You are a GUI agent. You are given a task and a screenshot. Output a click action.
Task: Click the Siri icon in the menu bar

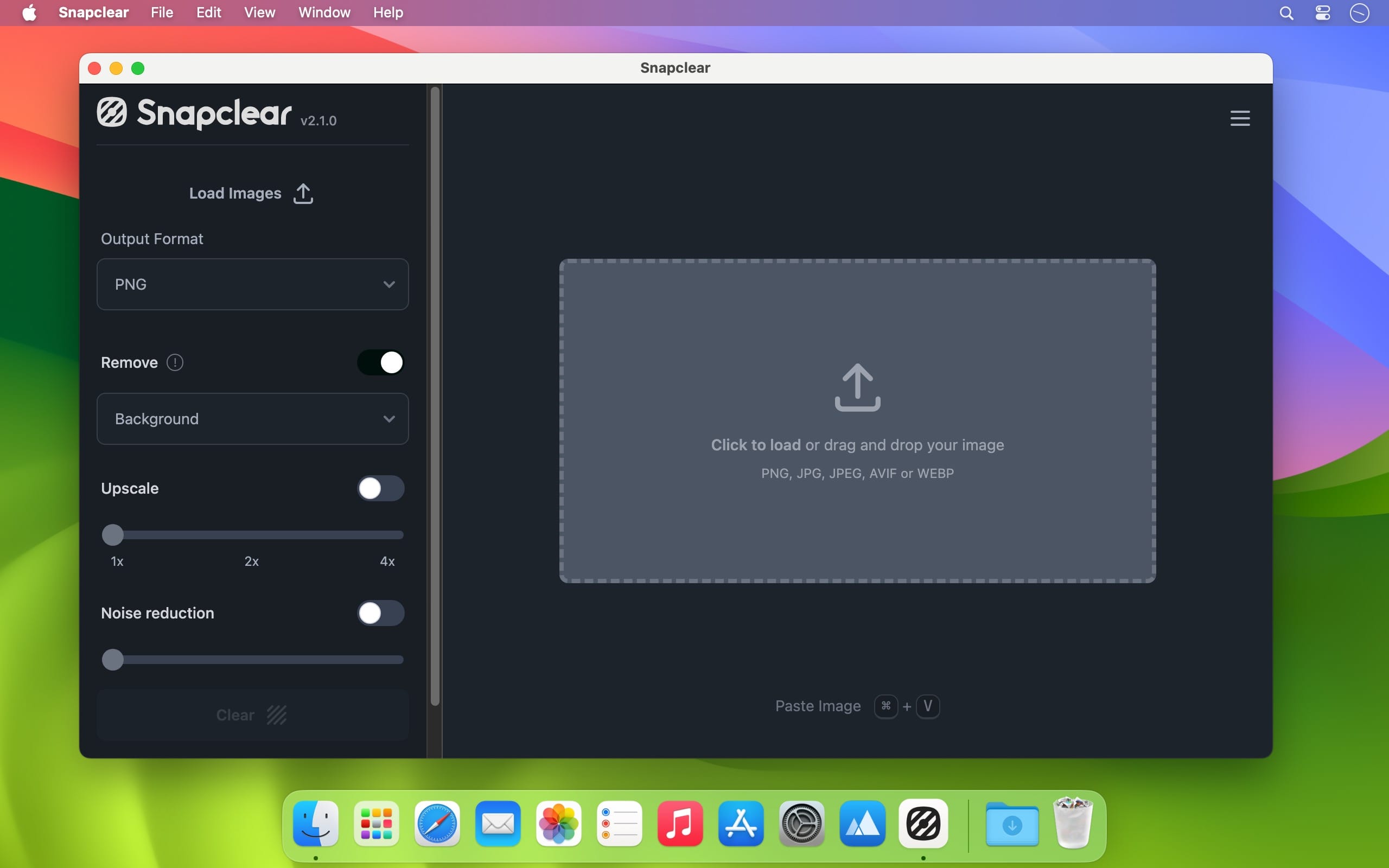[x=1360, y=12]
